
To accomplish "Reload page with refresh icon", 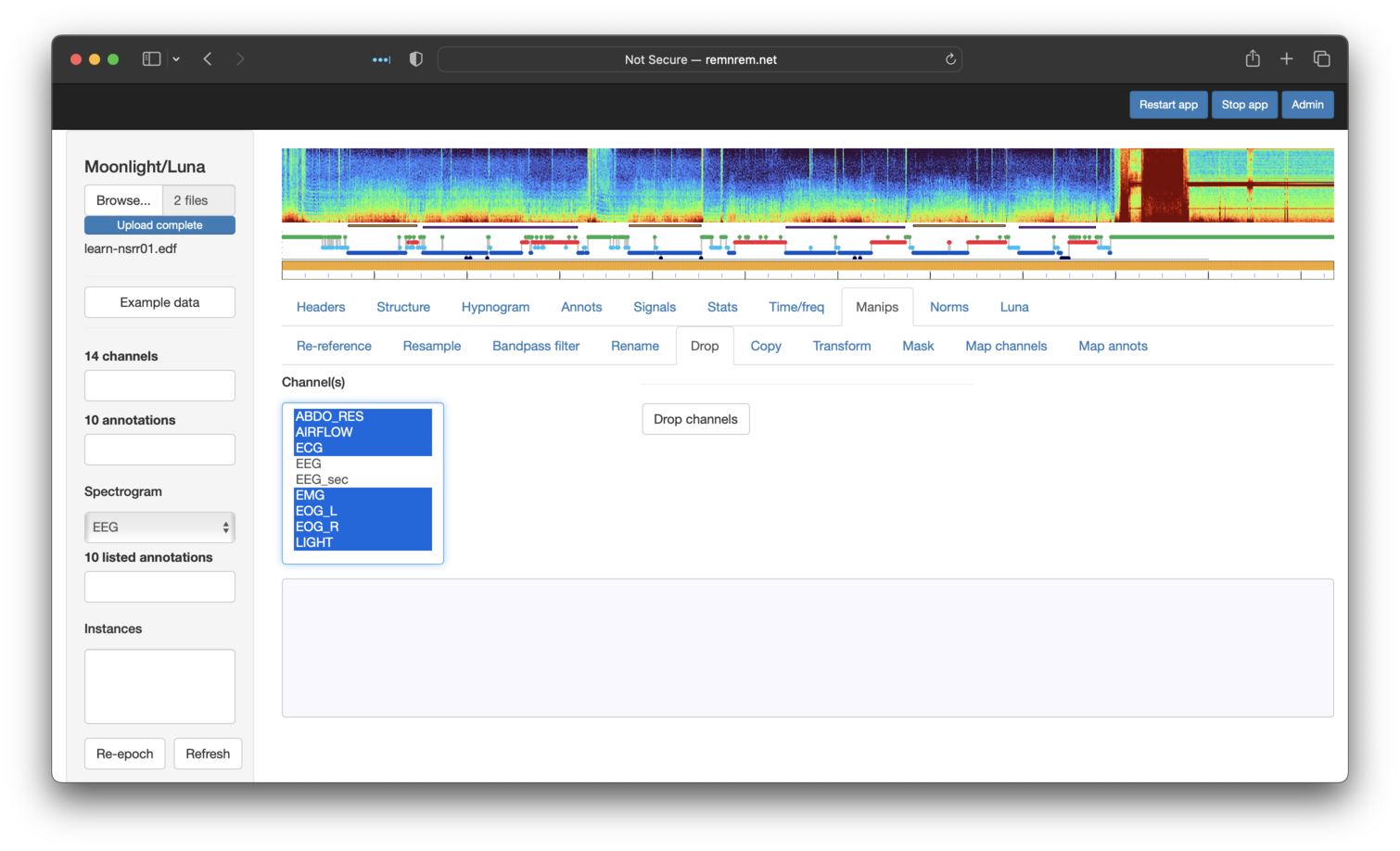I will tap(950, 59).
